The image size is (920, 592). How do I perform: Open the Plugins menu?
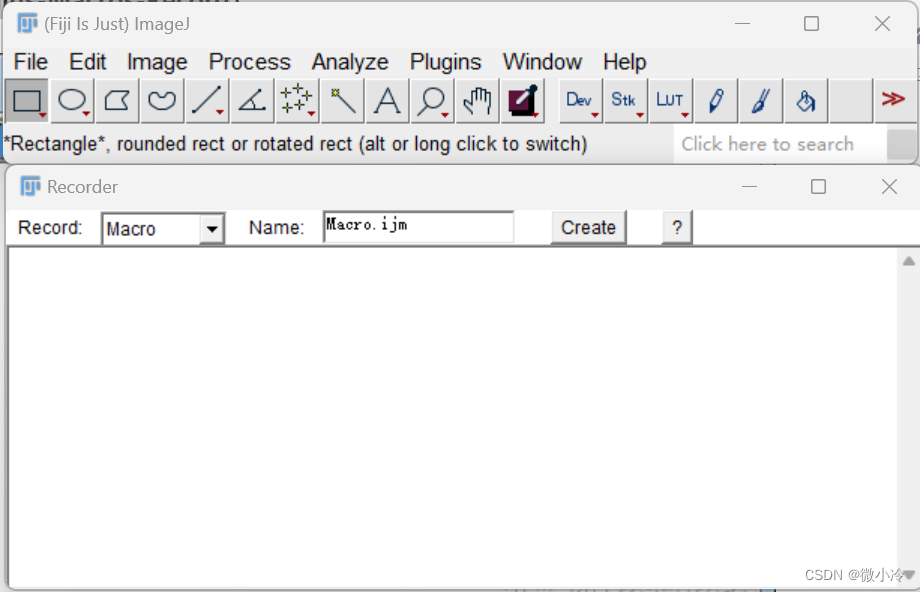click(x=445, y=62)
